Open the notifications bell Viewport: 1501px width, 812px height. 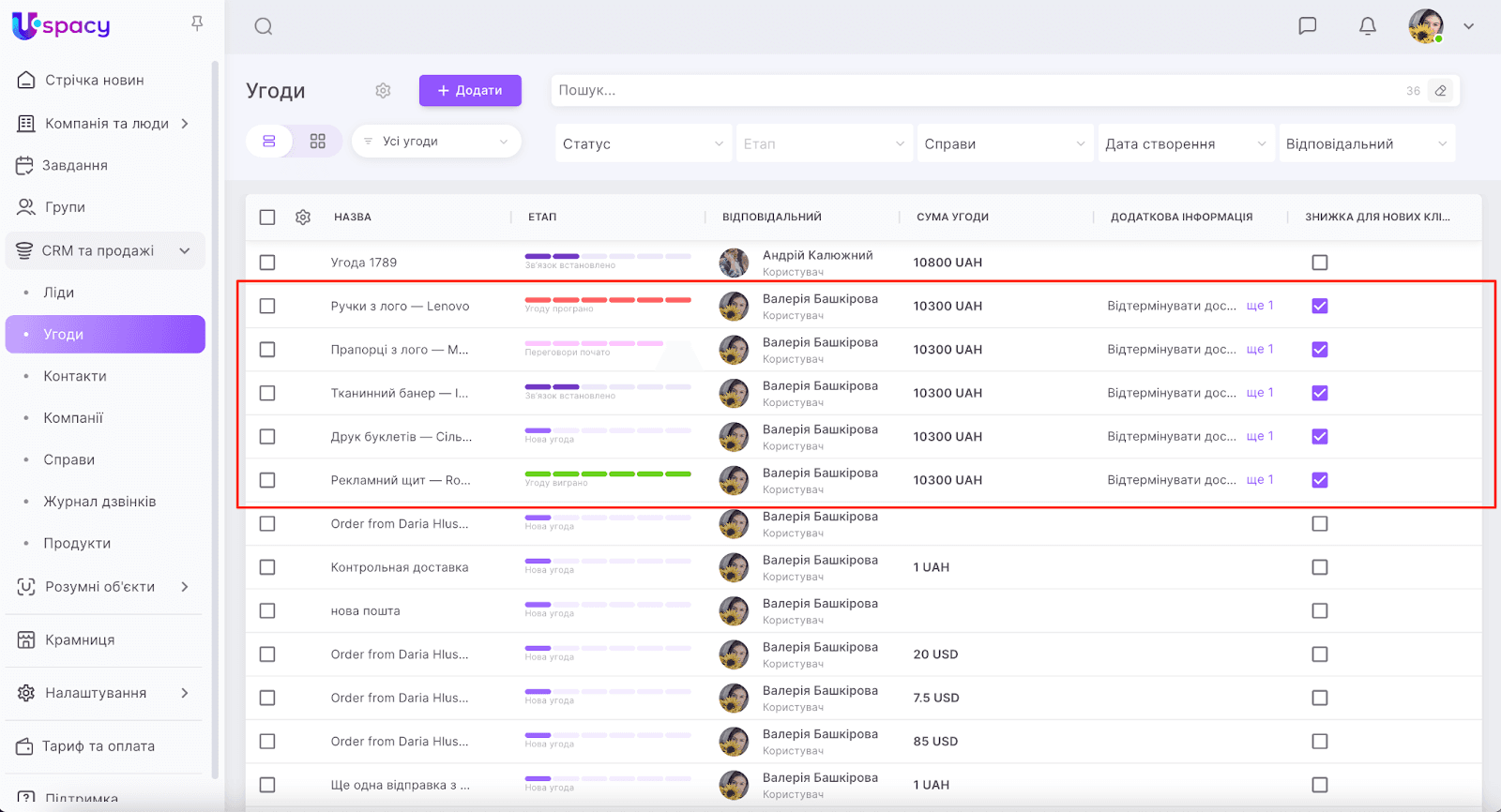tap(1368, 26)
